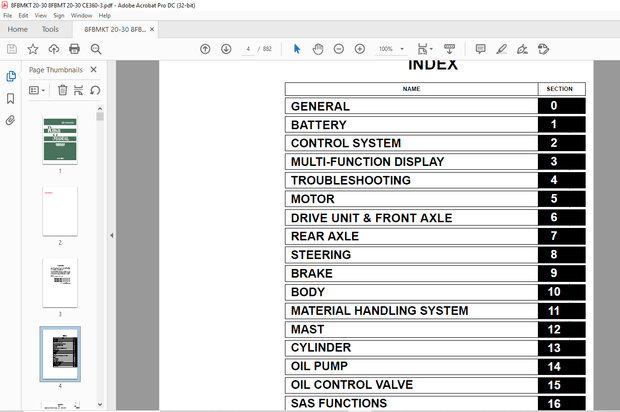620x412 pixels.
Task: Toggle the Attachments paperclip panel
Action: point(11,120)
